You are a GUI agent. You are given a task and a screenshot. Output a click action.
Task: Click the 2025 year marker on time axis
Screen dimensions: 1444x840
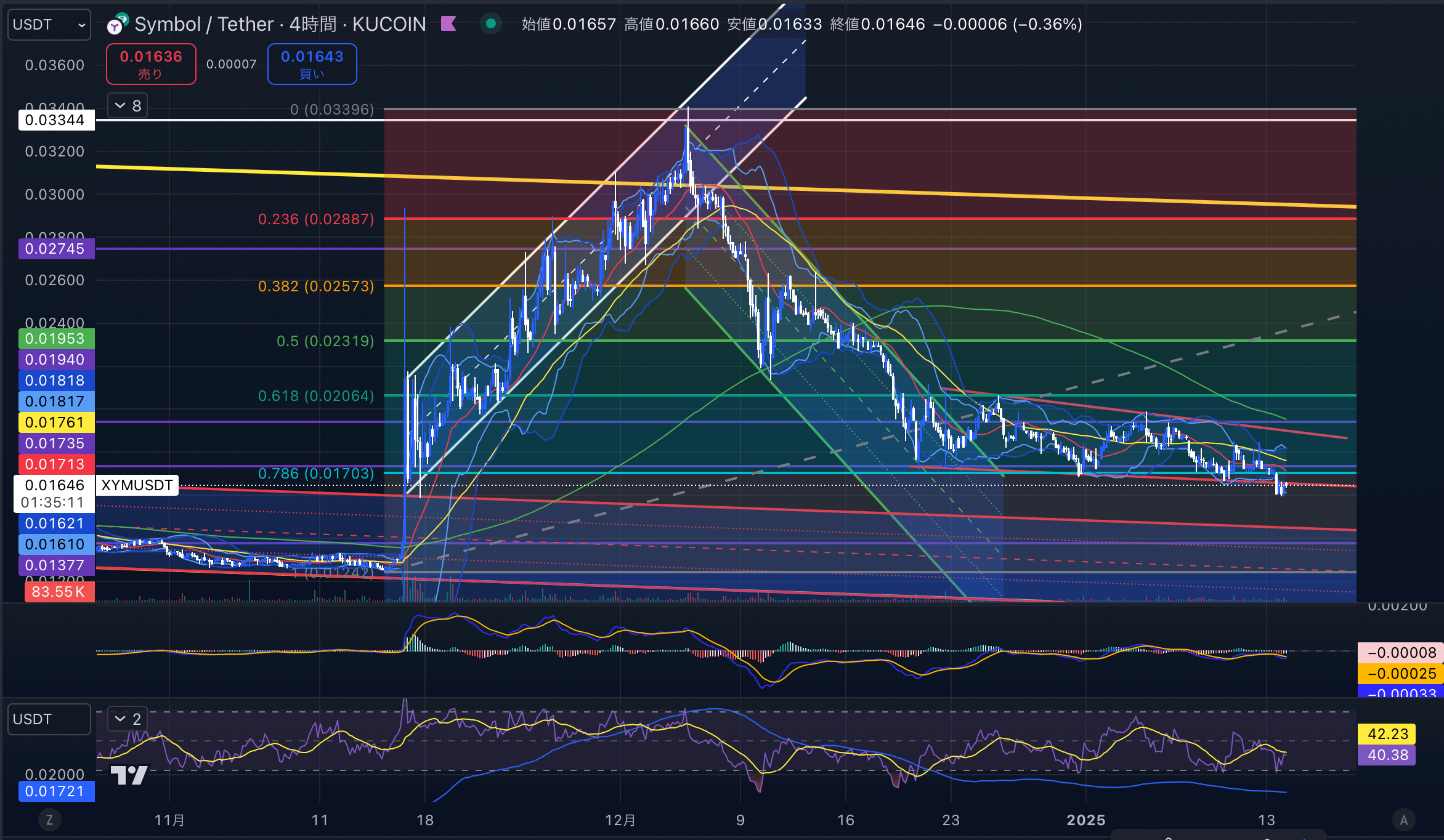point(1086,820)
